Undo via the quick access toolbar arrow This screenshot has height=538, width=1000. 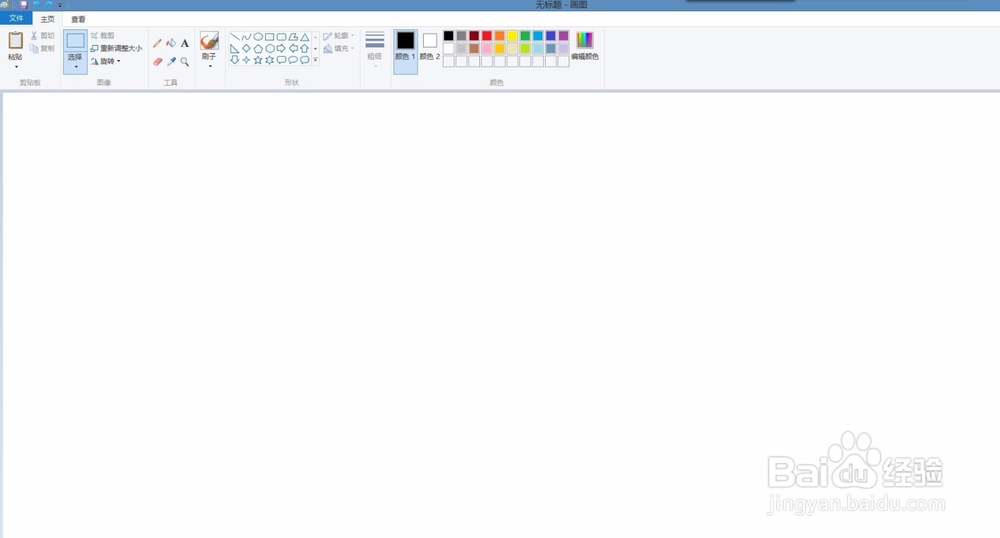click(x=36, y=4)
